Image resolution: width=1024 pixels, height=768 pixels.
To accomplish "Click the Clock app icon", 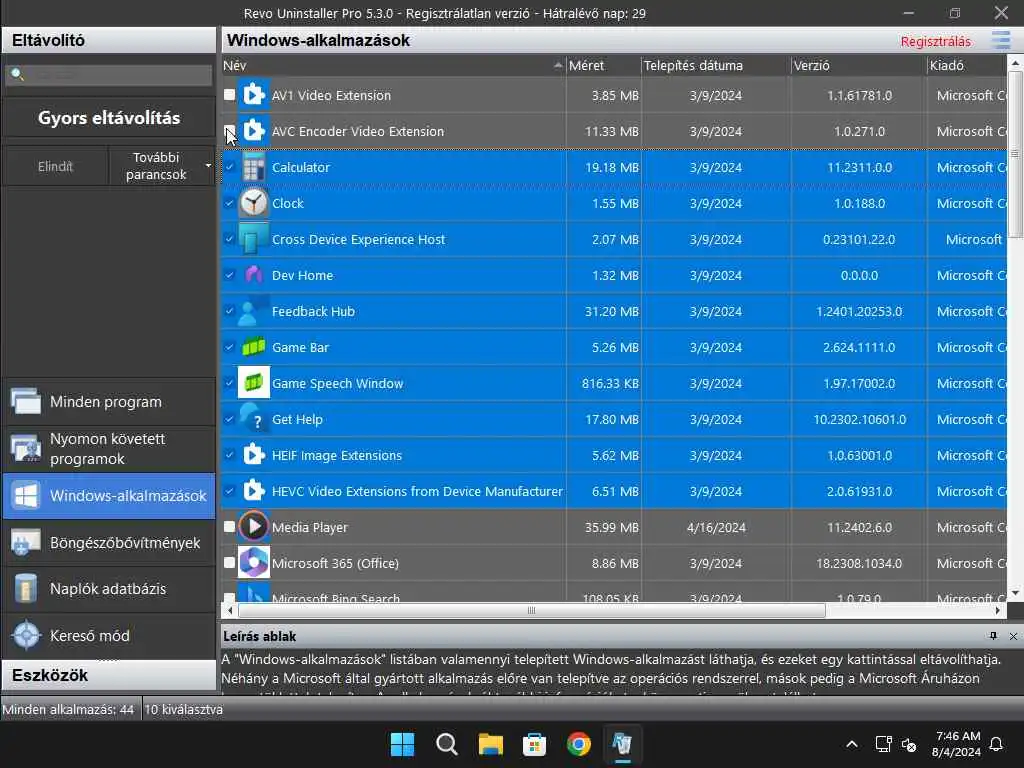I will (x=253, y=203).
